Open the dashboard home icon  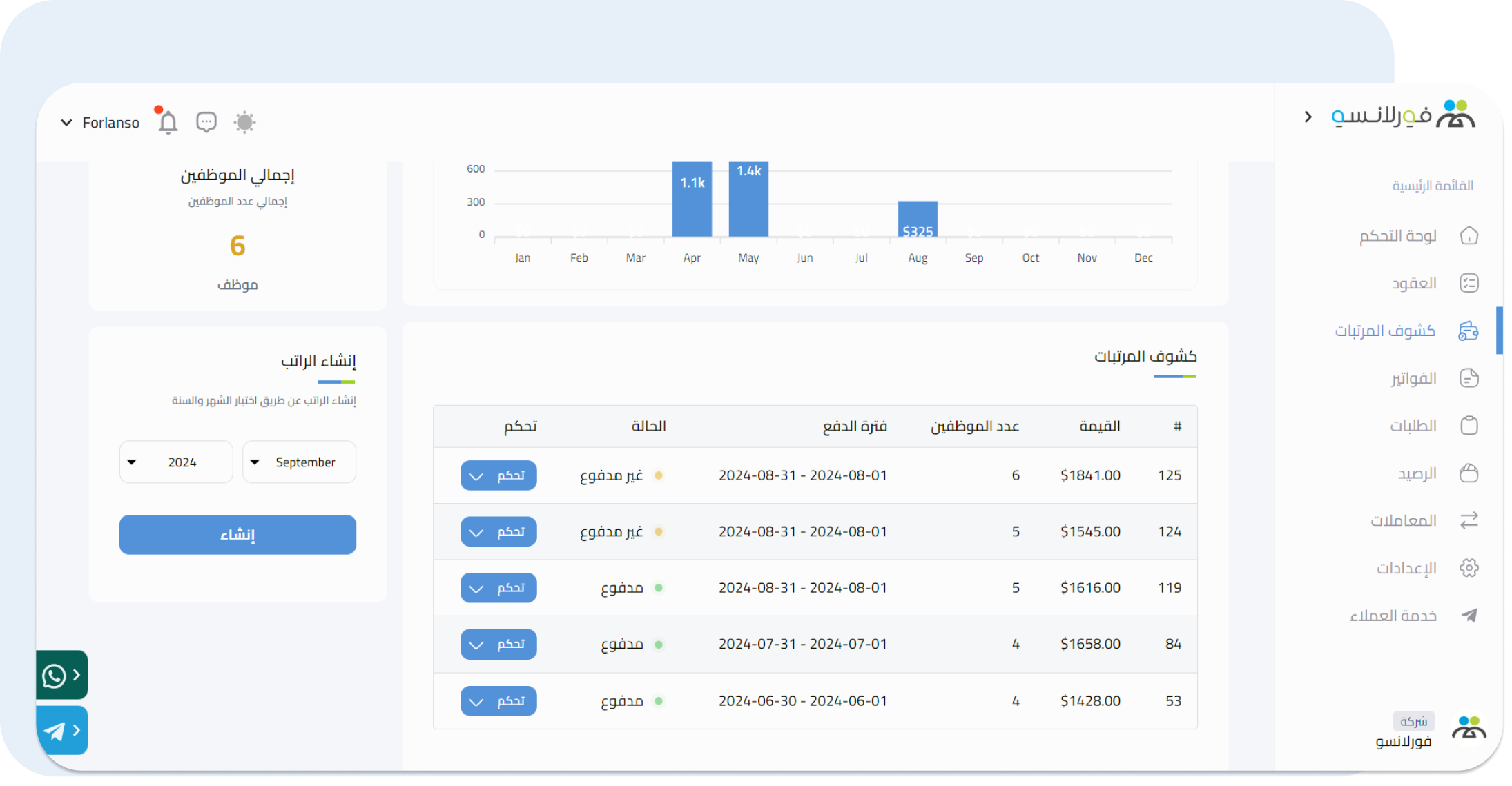pos(1469,236)
